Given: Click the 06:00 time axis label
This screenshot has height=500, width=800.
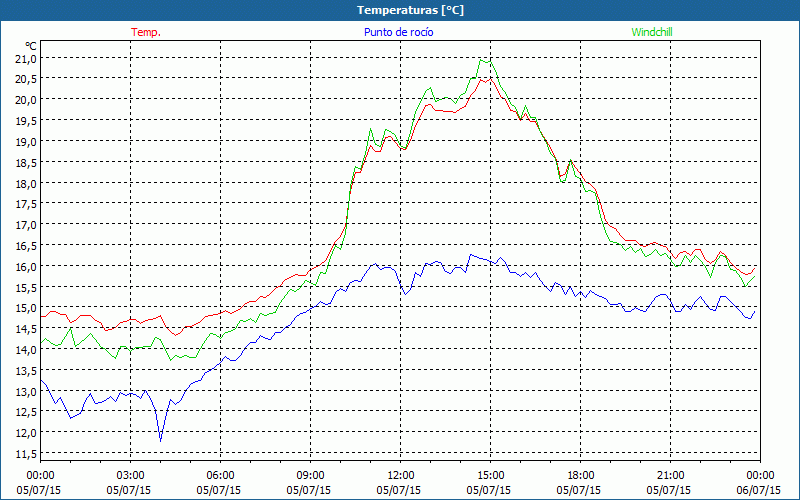Looking at the screenshot, I should point(220,476).
